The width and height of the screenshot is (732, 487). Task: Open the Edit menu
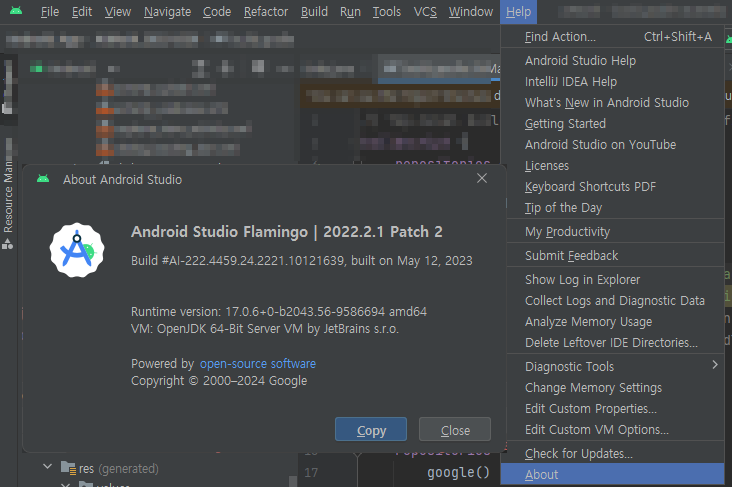pyautogui.click(x=82, y=12)
